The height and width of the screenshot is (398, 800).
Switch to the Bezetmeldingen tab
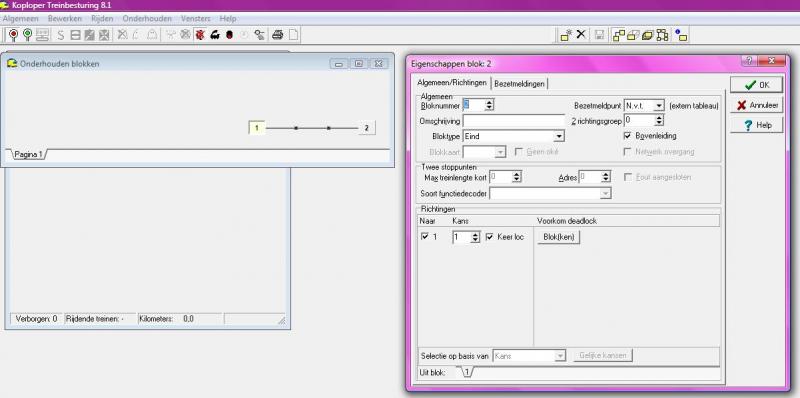519,83
